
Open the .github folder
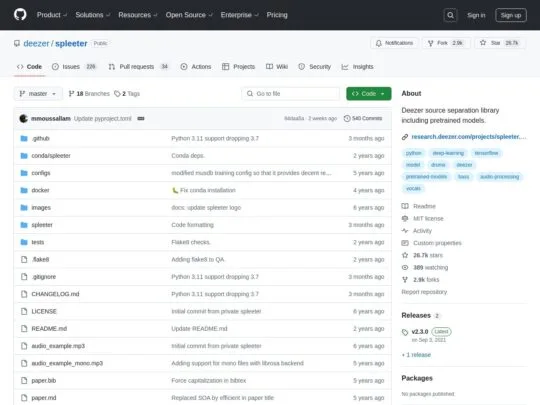click(41, 138)
